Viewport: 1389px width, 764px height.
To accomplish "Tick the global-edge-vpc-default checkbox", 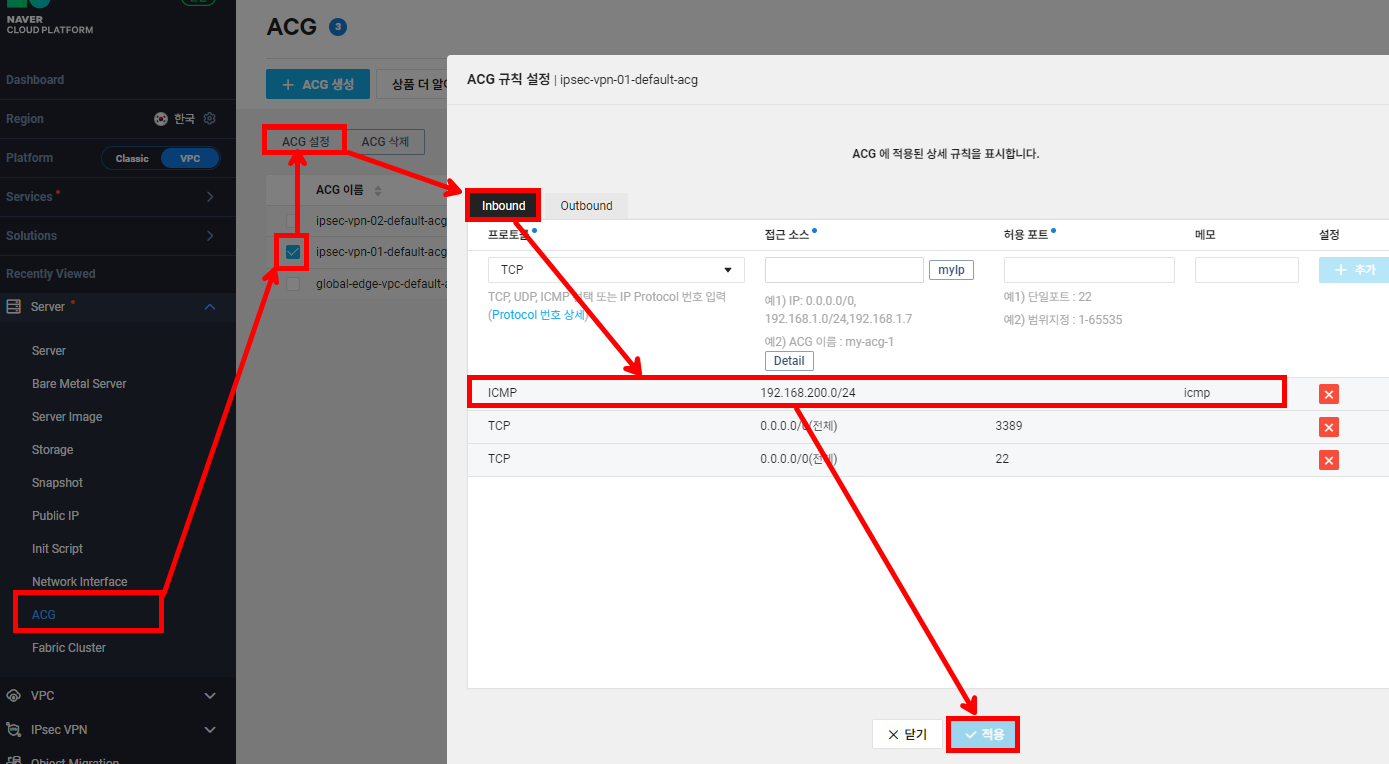I will [x=292, y=284].
